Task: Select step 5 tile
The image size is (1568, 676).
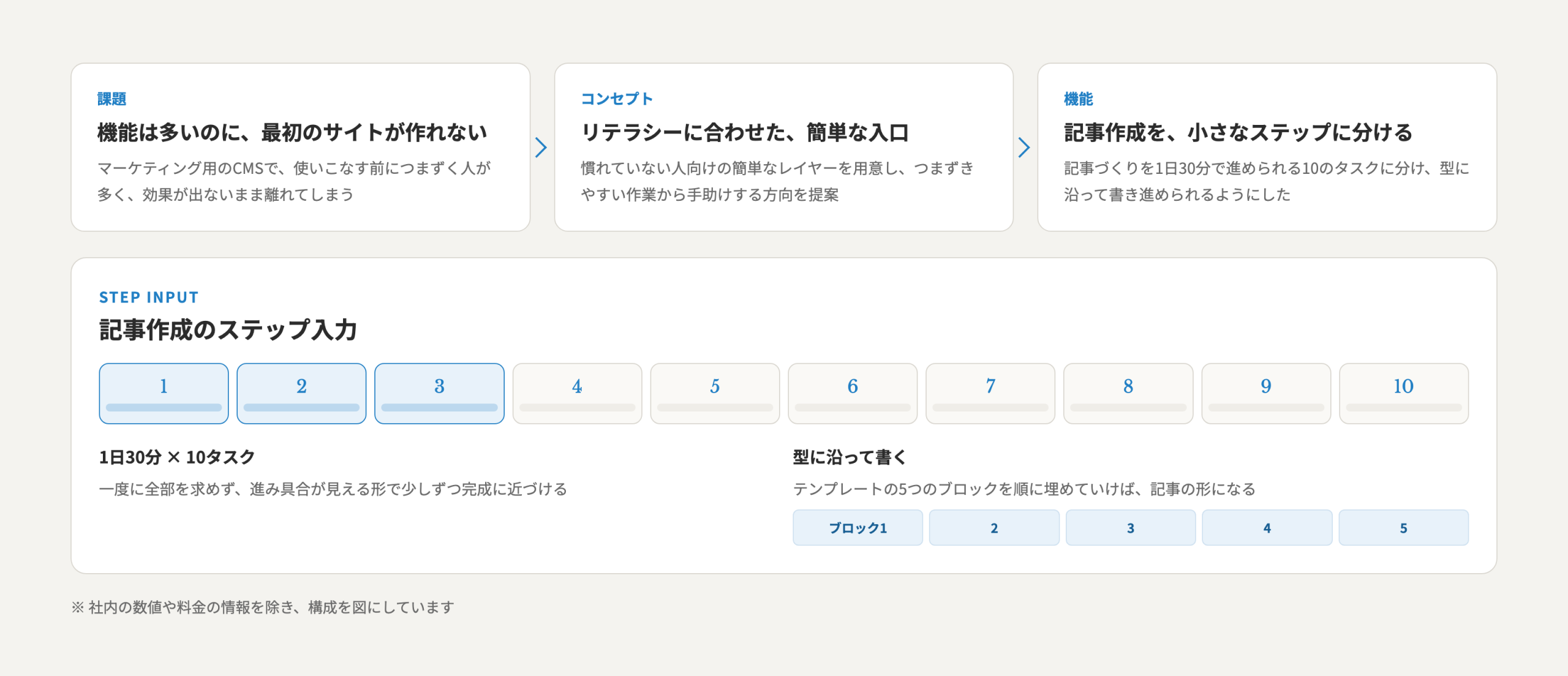Action: 715,394
